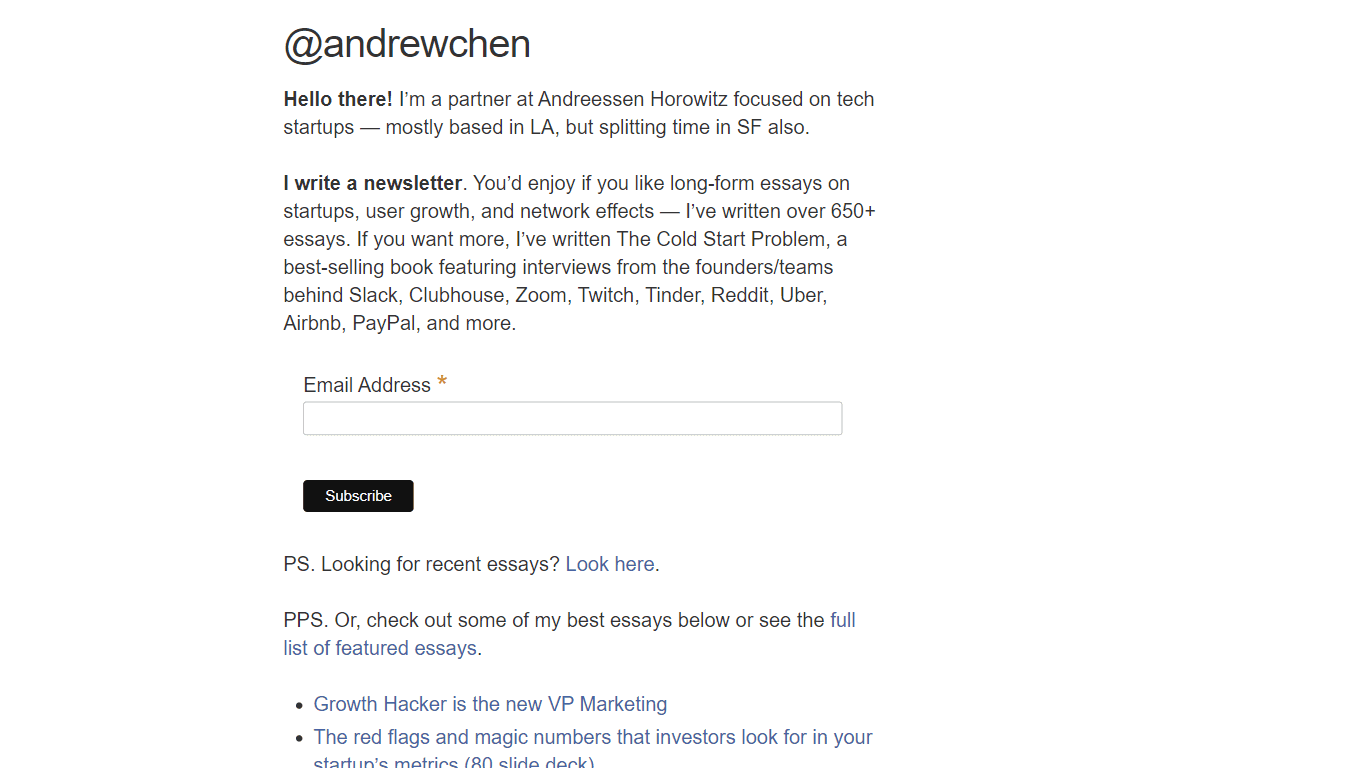Image resolution: width=1366 pixels, height=768 pixels.
Task: Click the bold 'Hello there!' text
Action: click(338, 99)
